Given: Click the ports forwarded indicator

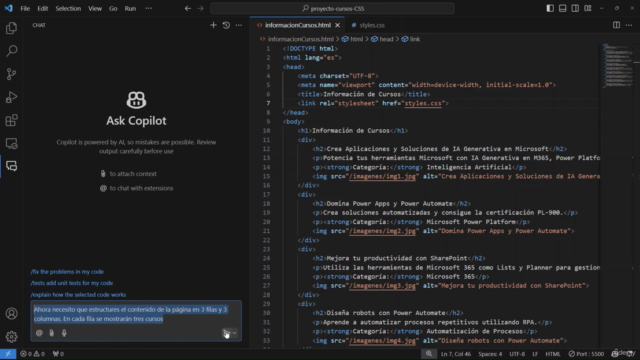Looking at the screenshot, I should point(58,354).
